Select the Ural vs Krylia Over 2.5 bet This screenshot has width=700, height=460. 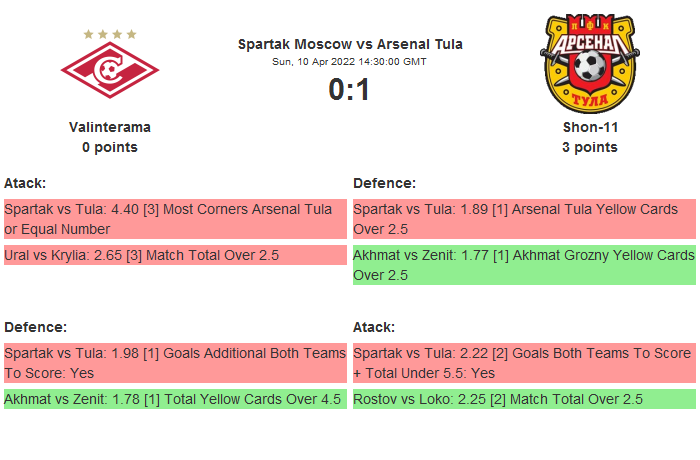174,255
